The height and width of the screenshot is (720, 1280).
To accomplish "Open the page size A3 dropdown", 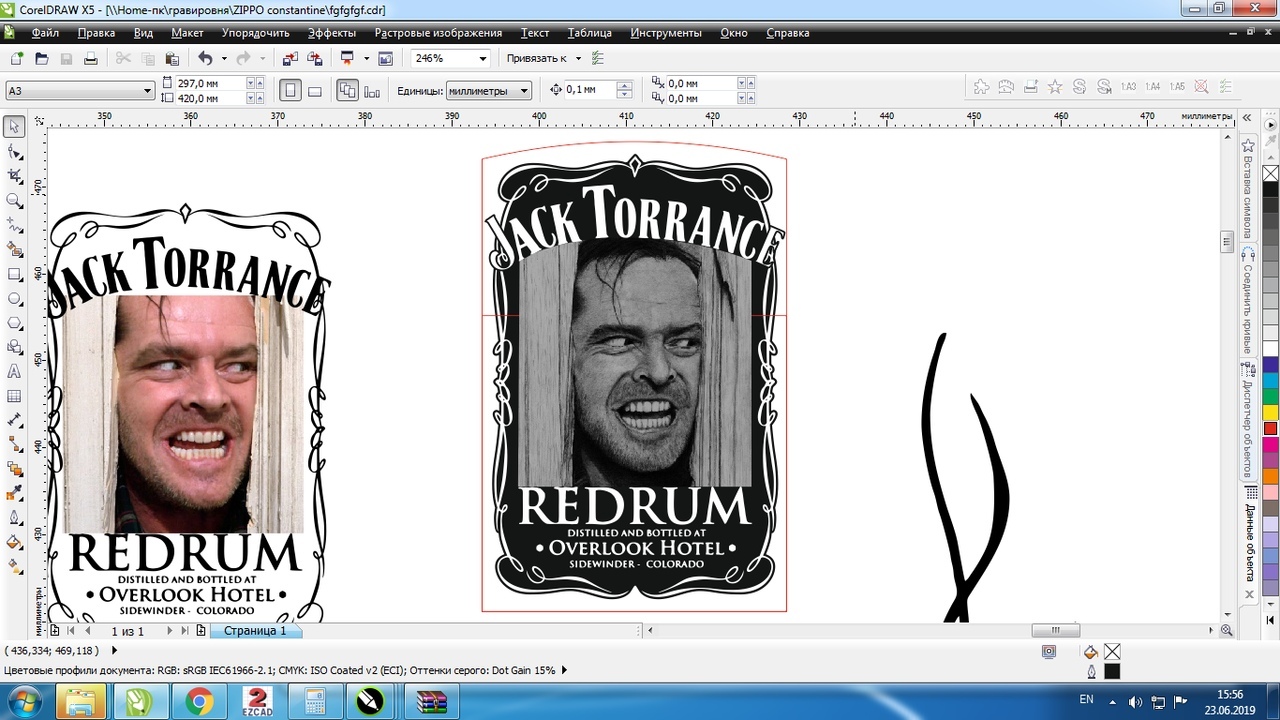I will 147,91.
